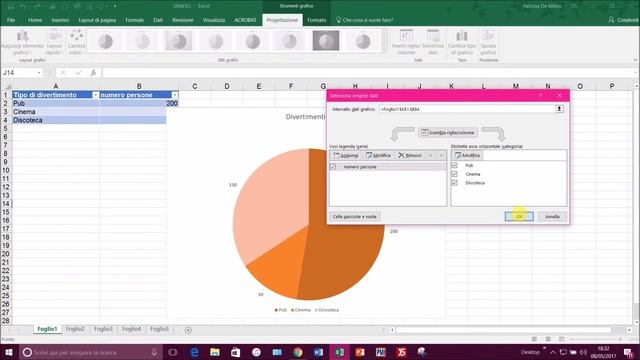
Task: Open the Windows Start menu
Action: click(9, 352)
